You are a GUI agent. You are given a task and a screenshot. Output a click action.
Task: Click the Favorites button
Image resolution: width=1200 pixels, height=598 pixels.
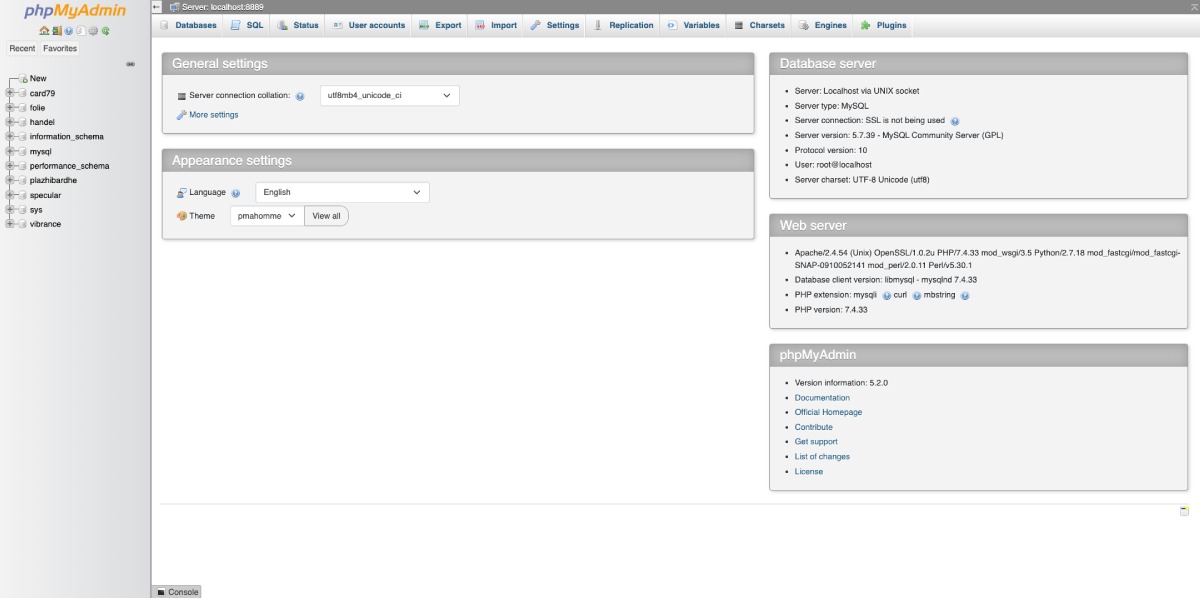(60, 48)
